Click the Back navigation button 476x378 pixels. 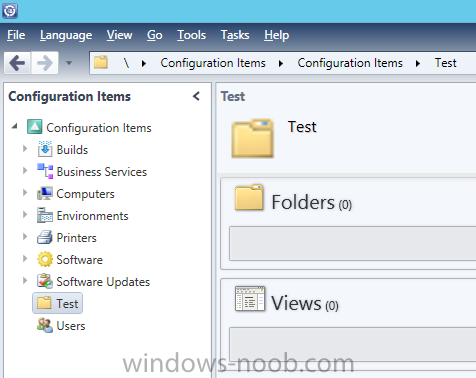point(17,63)
